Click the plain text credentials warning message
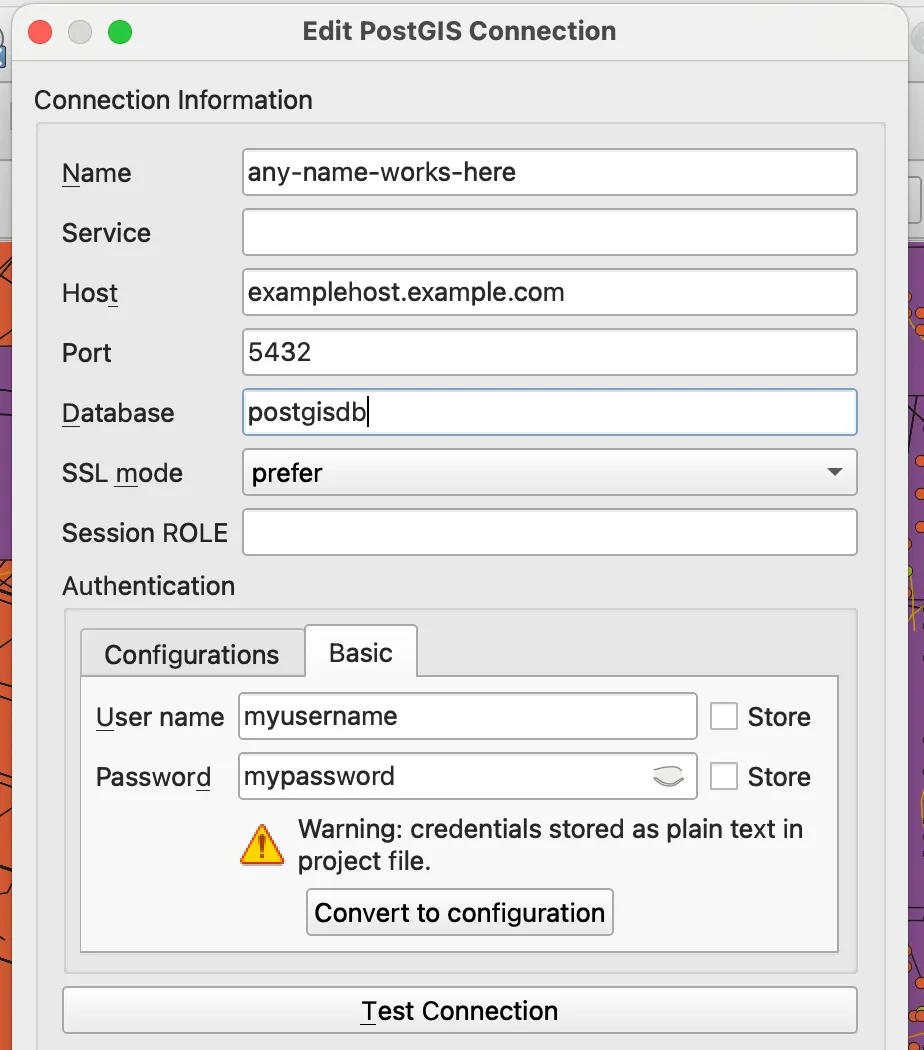924x1050 pixels. tap(550, 845)
